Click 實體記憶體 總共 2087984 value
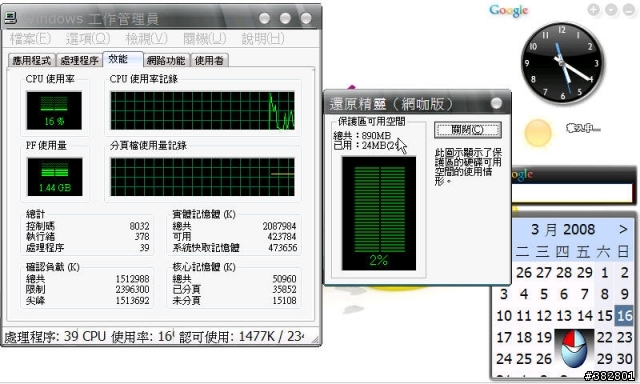The height and width of the screenshot is (384, 640). coord(279,226)
